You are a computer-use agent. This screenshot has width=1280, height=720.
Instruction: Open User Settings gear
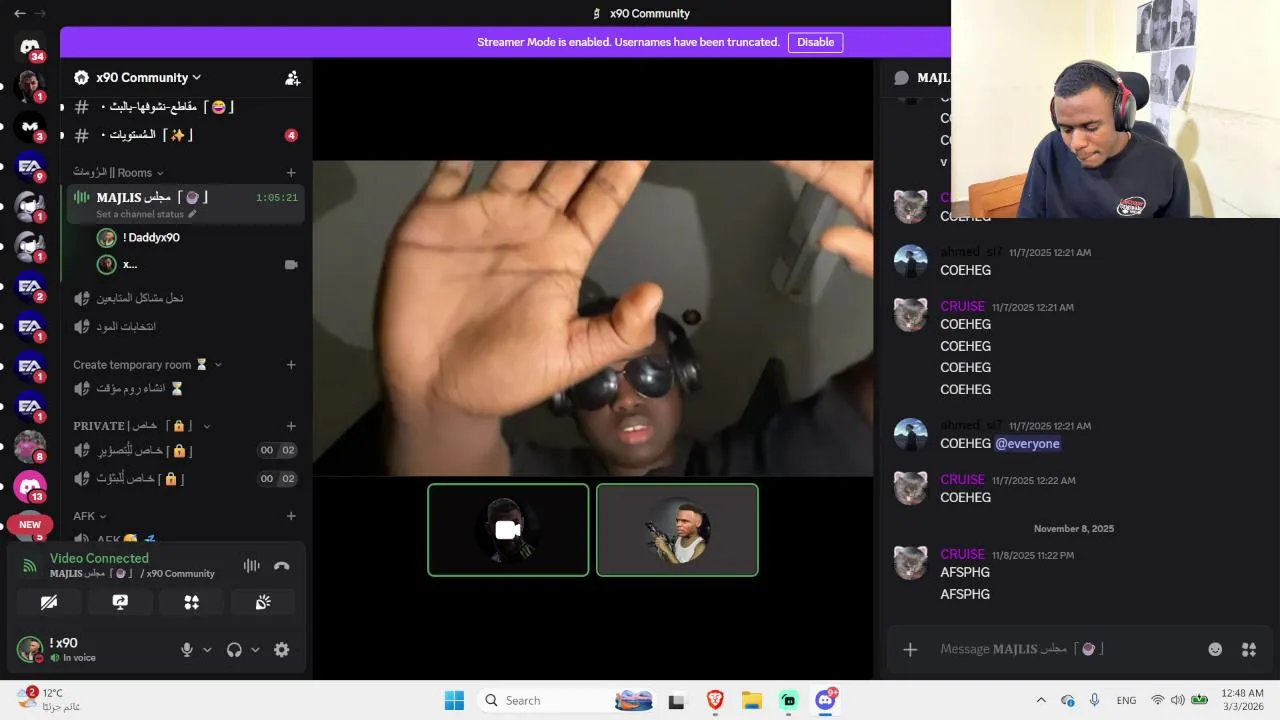(282, 650)
